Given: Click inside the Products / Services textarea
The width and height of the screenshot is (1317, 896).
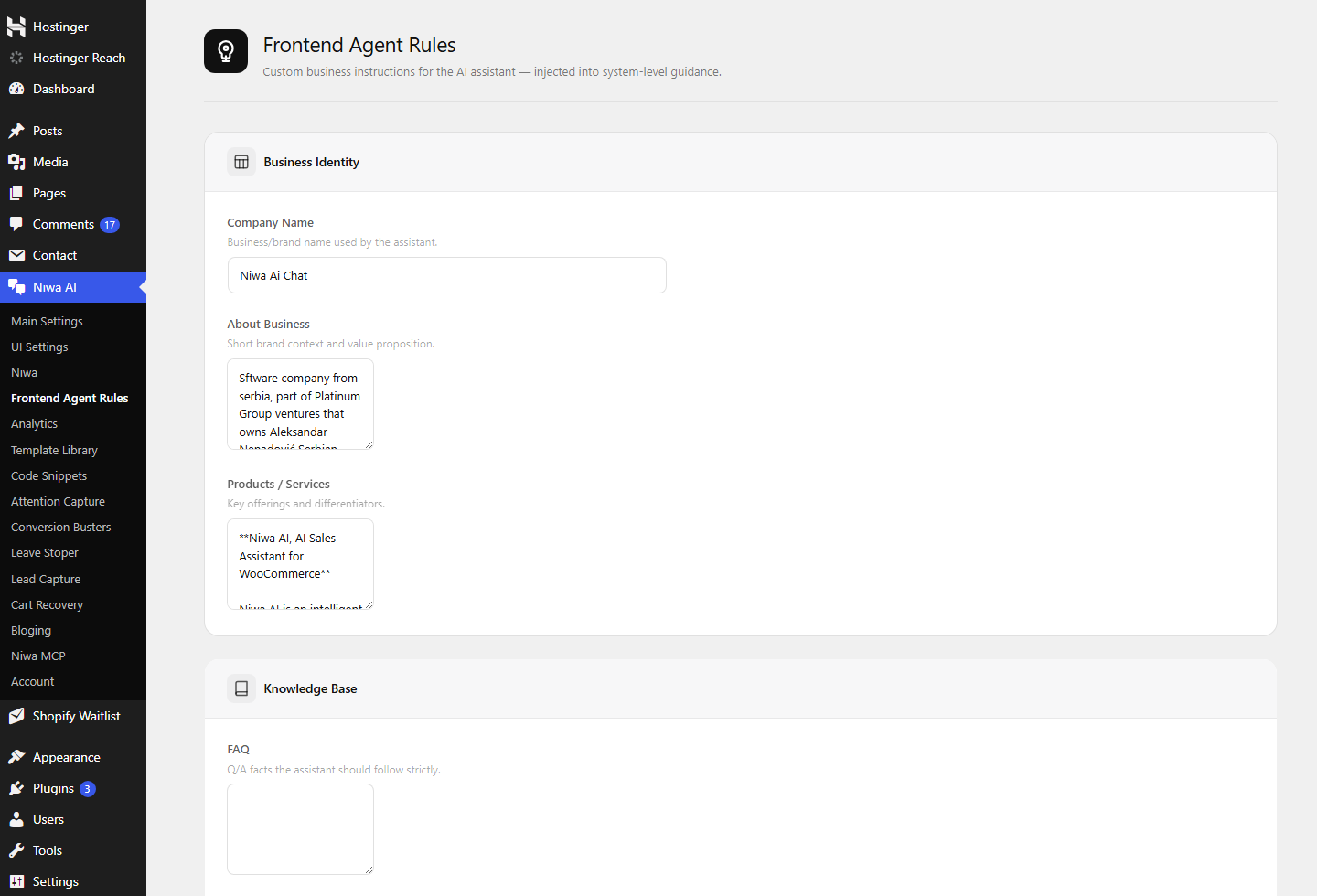Looking at the screenshot, I should click(x=300, y=563).
